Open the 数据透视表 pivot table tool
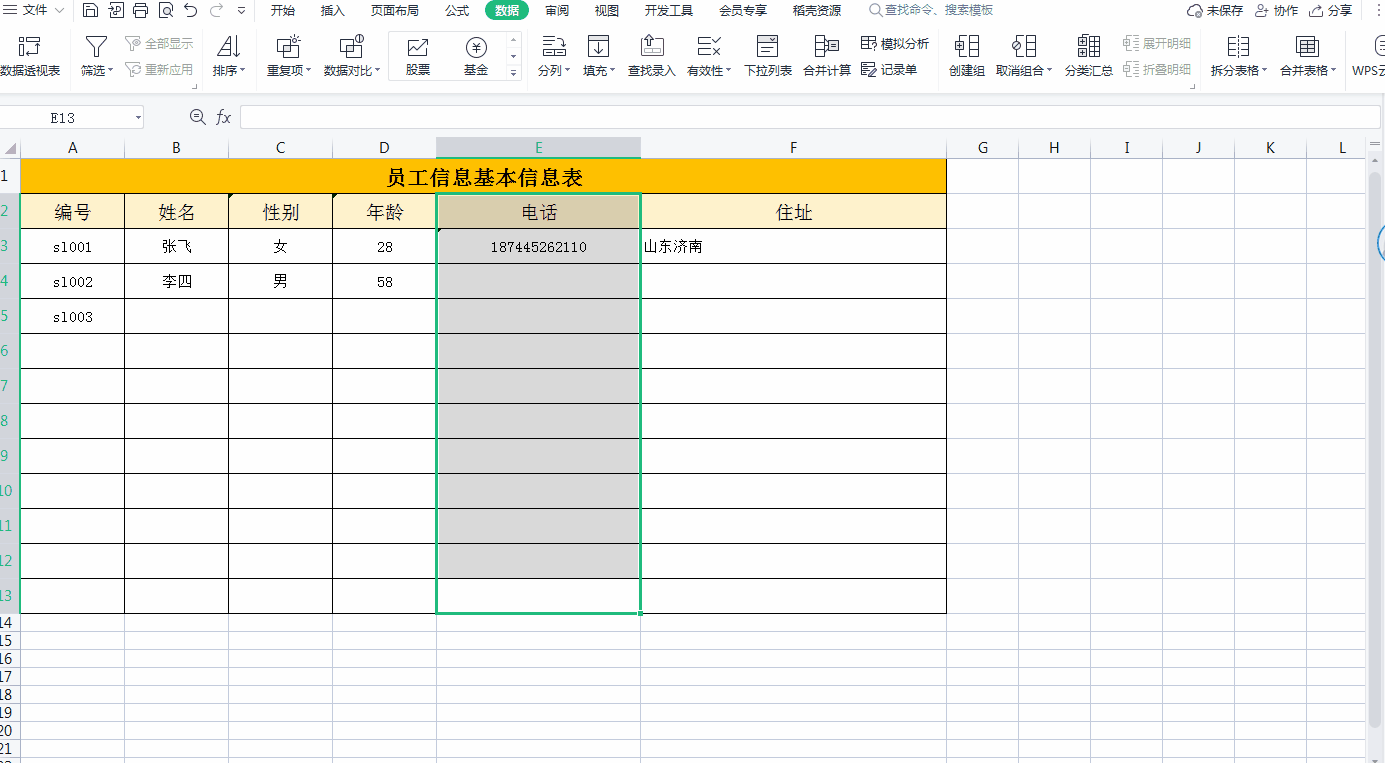Screen dimensions: 1385x763 tap(30, 57)
